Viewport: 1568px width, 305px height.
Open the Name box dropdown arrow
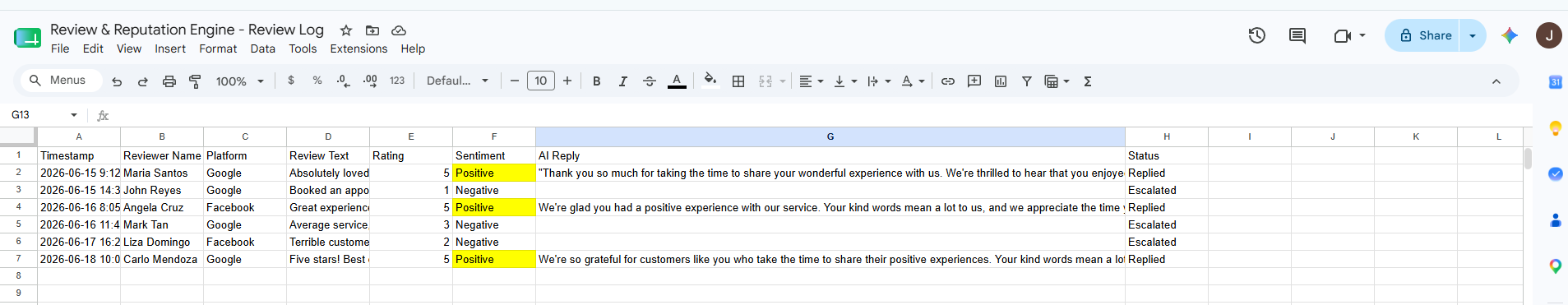(x=74, y=115)
